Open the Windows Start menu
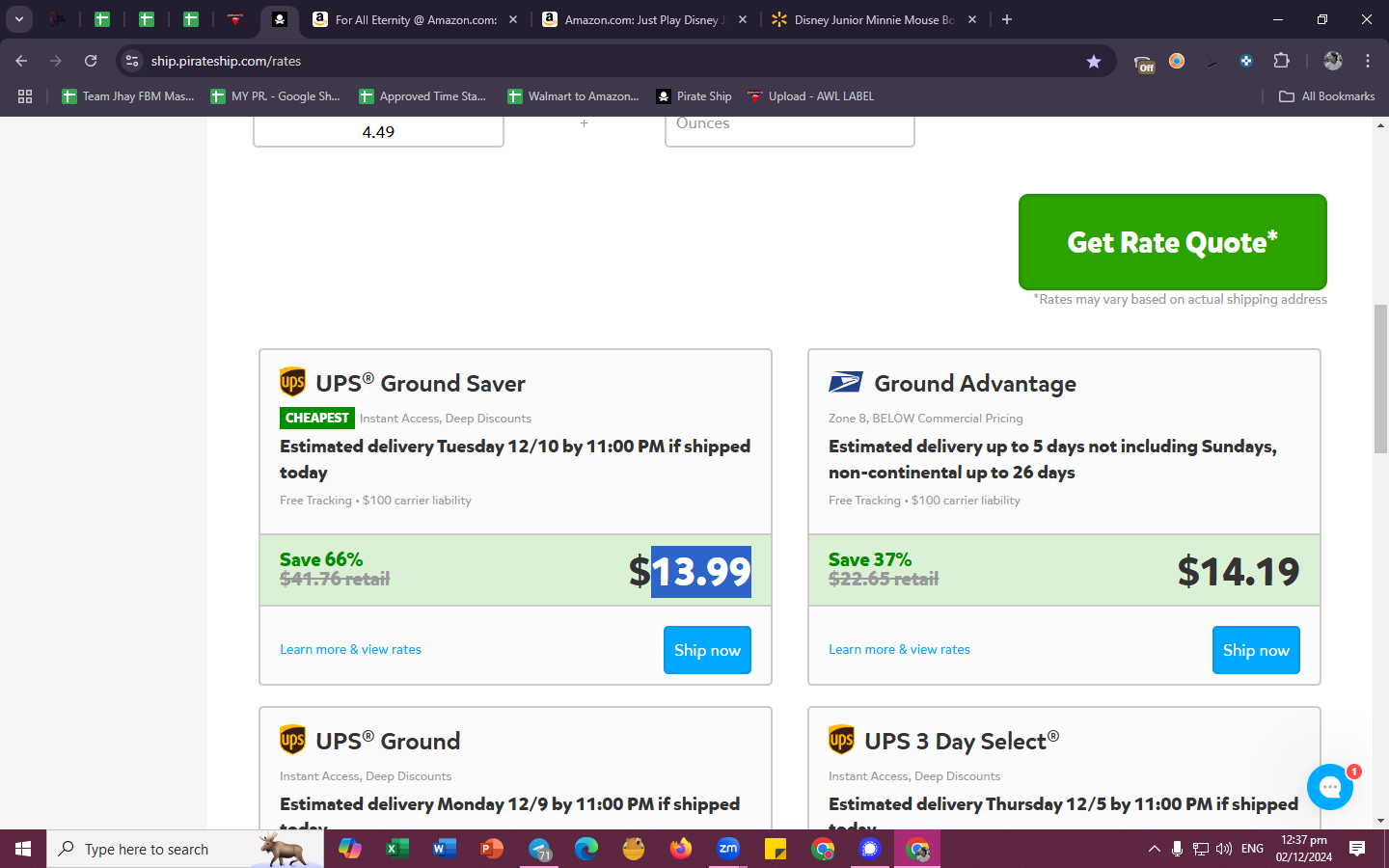This screenshot has height=868, width=1389. click(23, 849)
